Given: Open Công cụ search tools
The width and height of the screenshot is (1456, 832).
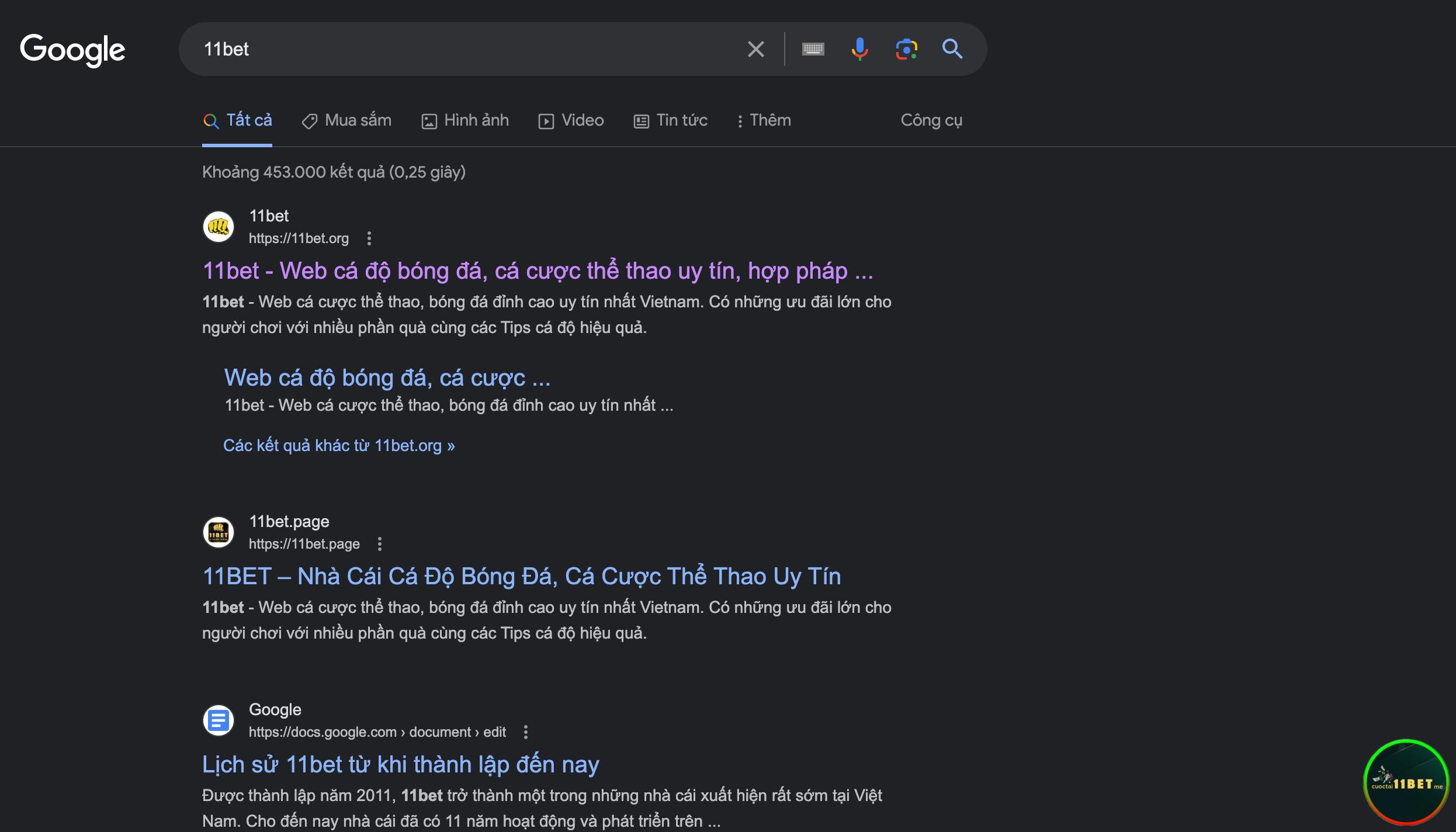Looking at the screenshot, I should (x=931, y=120).
